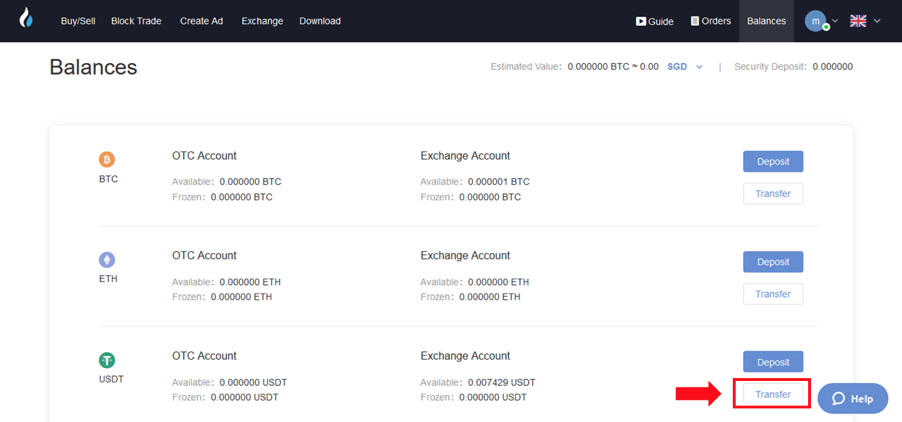
Task: Open Orders from the top bar
Action: [x=711, y=21]
